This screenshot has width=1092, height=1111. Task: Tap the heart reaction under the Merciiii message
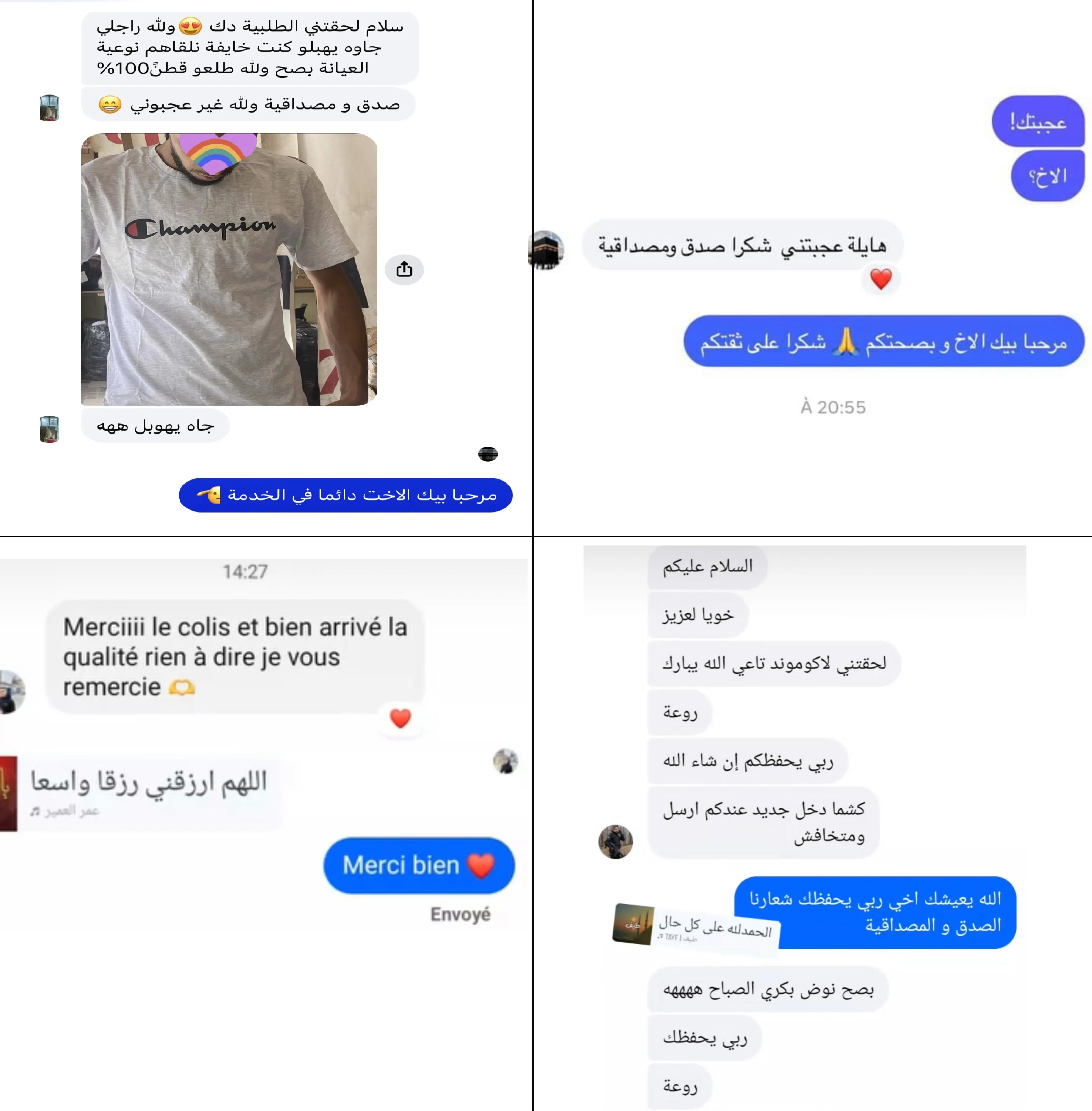[400, 717]
